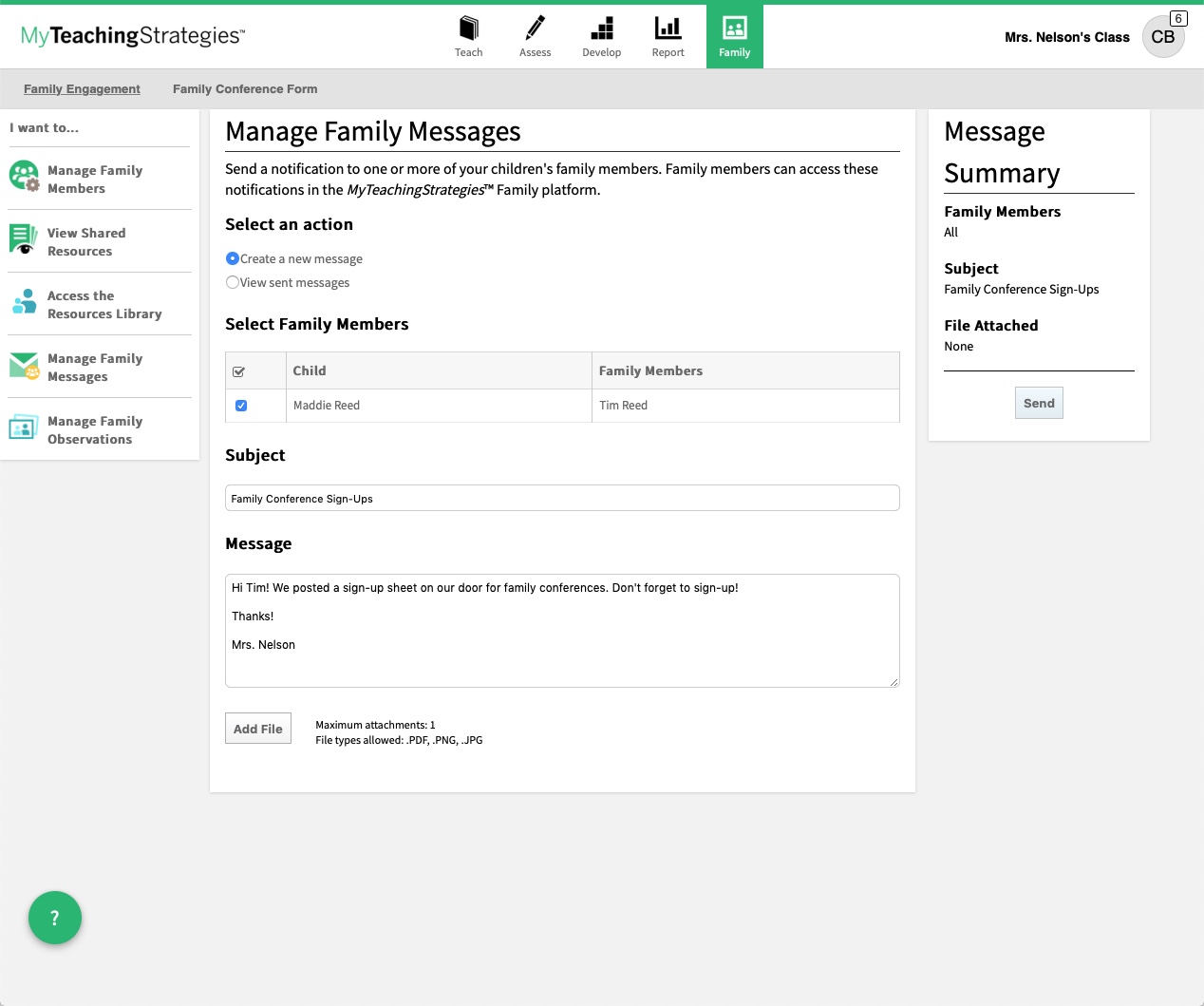Select the Create a new message option
Screen dimensions: 1204x1006
point(233,257)
